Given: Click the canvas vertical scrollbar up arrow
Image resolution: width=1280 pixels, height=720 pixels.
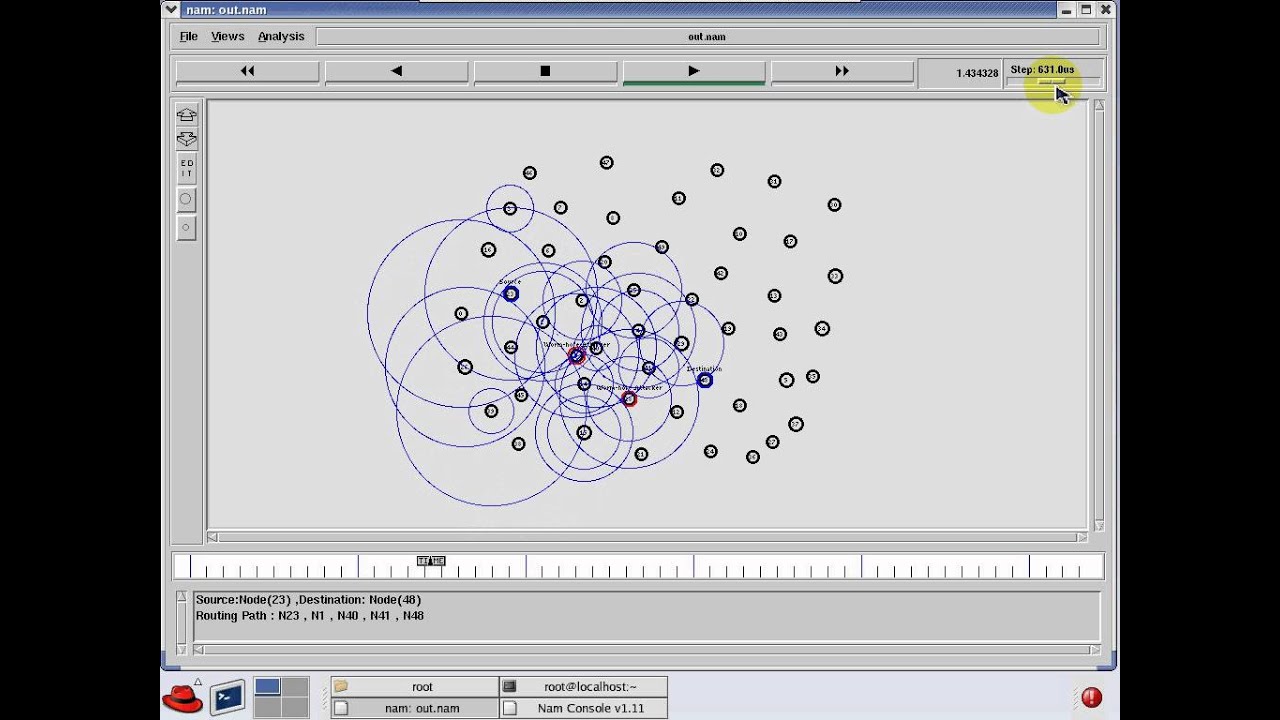Looking at the screenshot, I should [1099, 105].
